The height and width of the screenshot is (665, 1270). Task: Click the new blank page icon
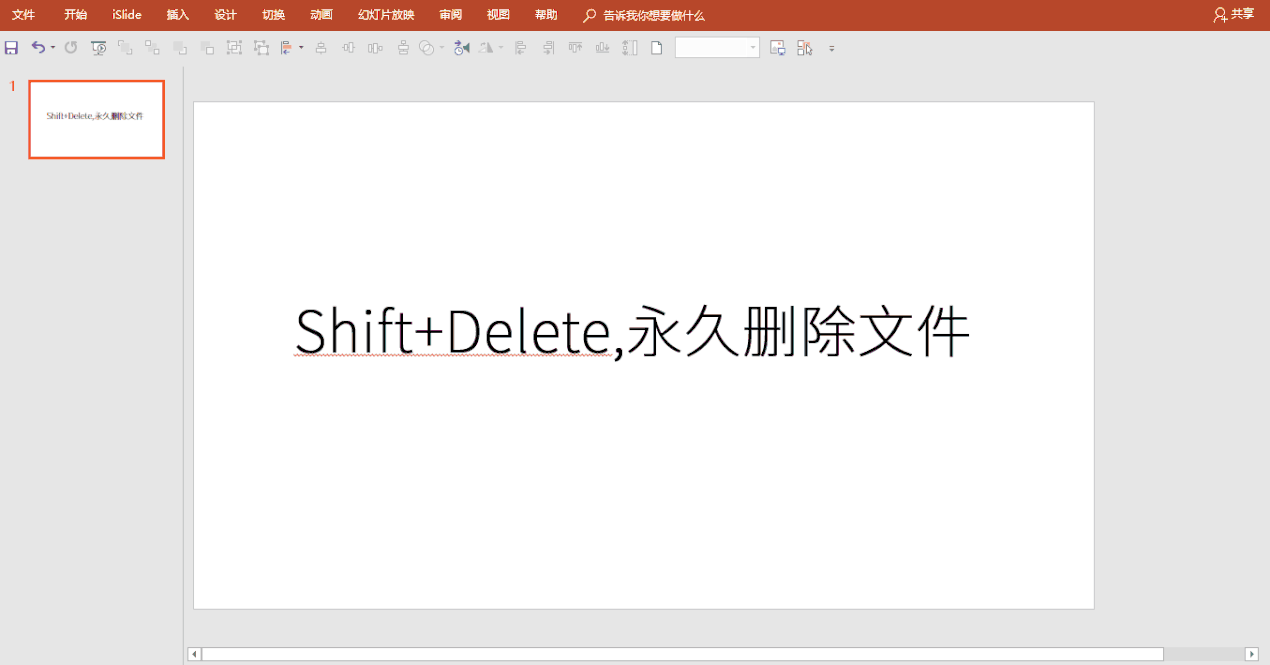[x=657, y=47]
